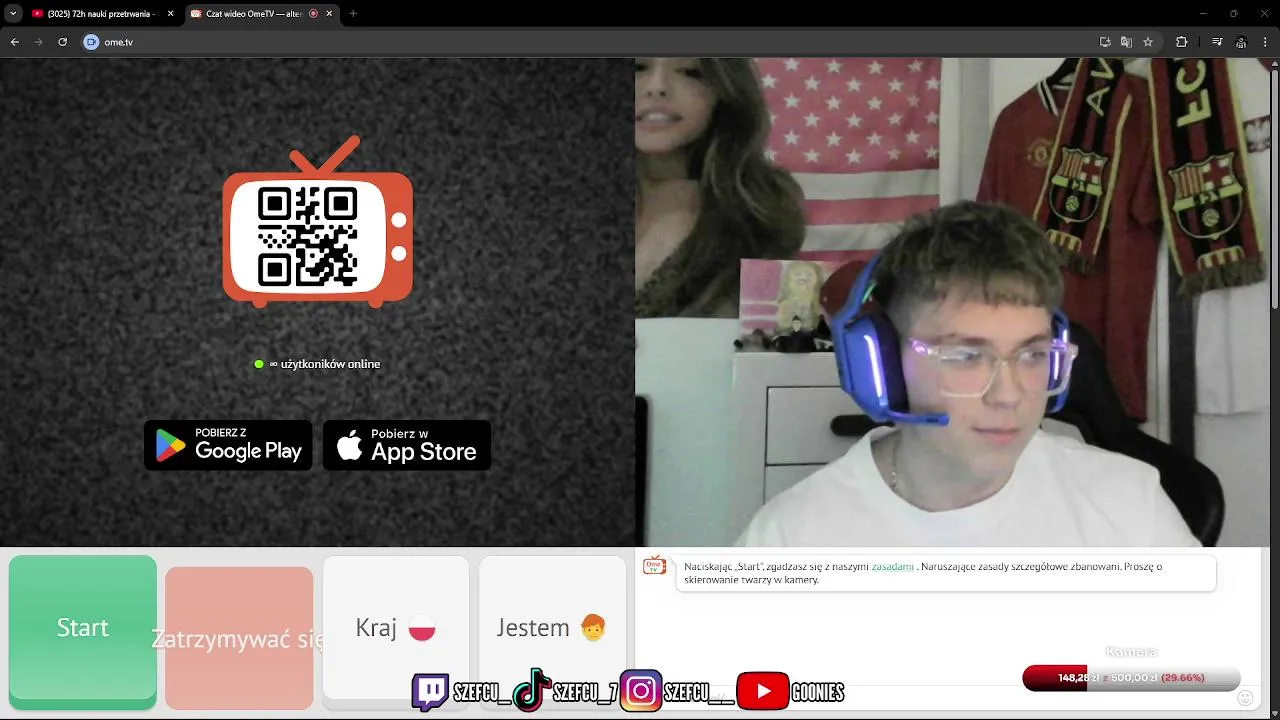Open the tab search dropdown chevron
This screenshot has width=1280, height=720.
click(13, 14)
